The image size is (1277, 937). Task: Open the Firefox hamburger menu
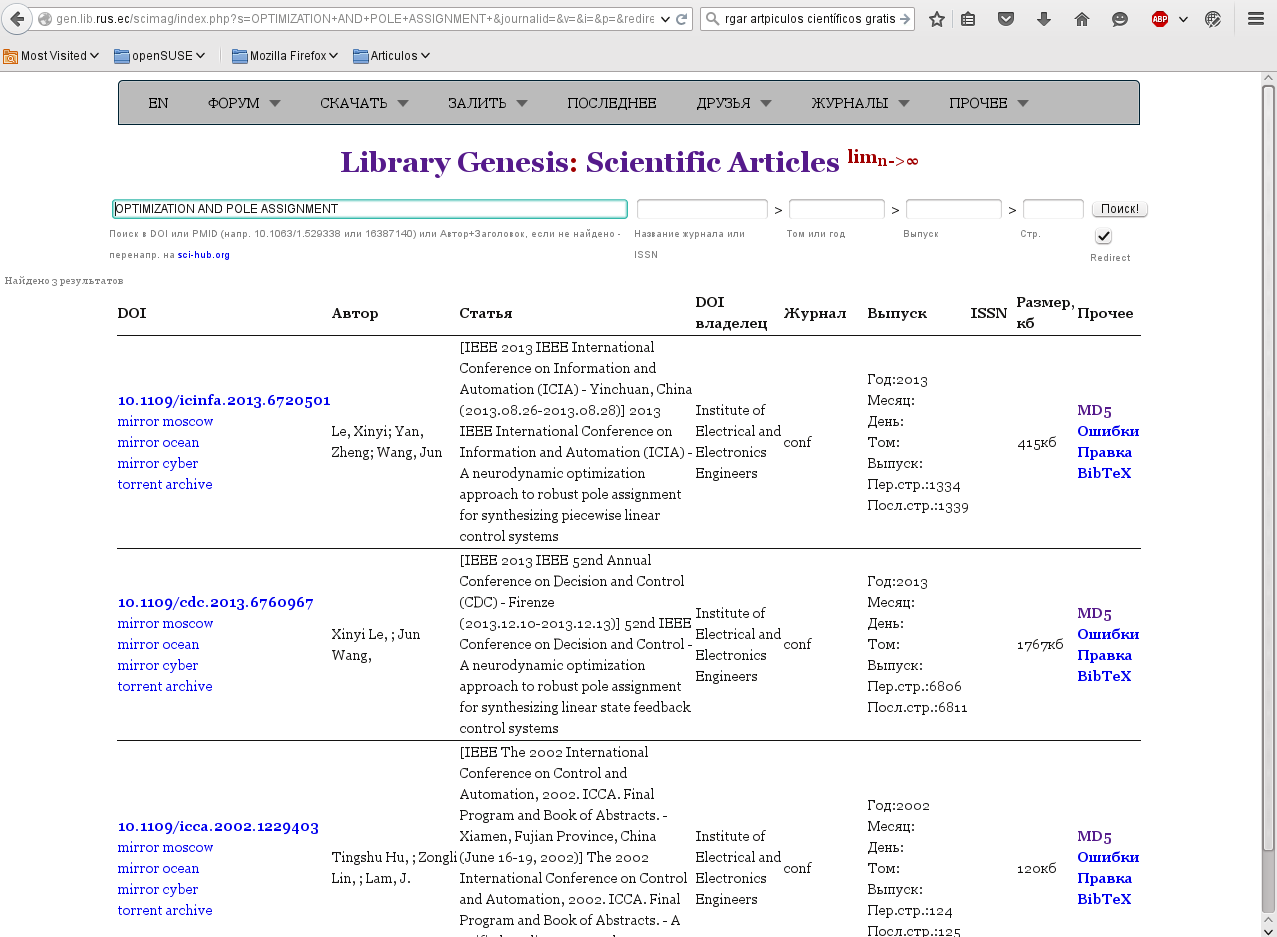point(1256,19)
